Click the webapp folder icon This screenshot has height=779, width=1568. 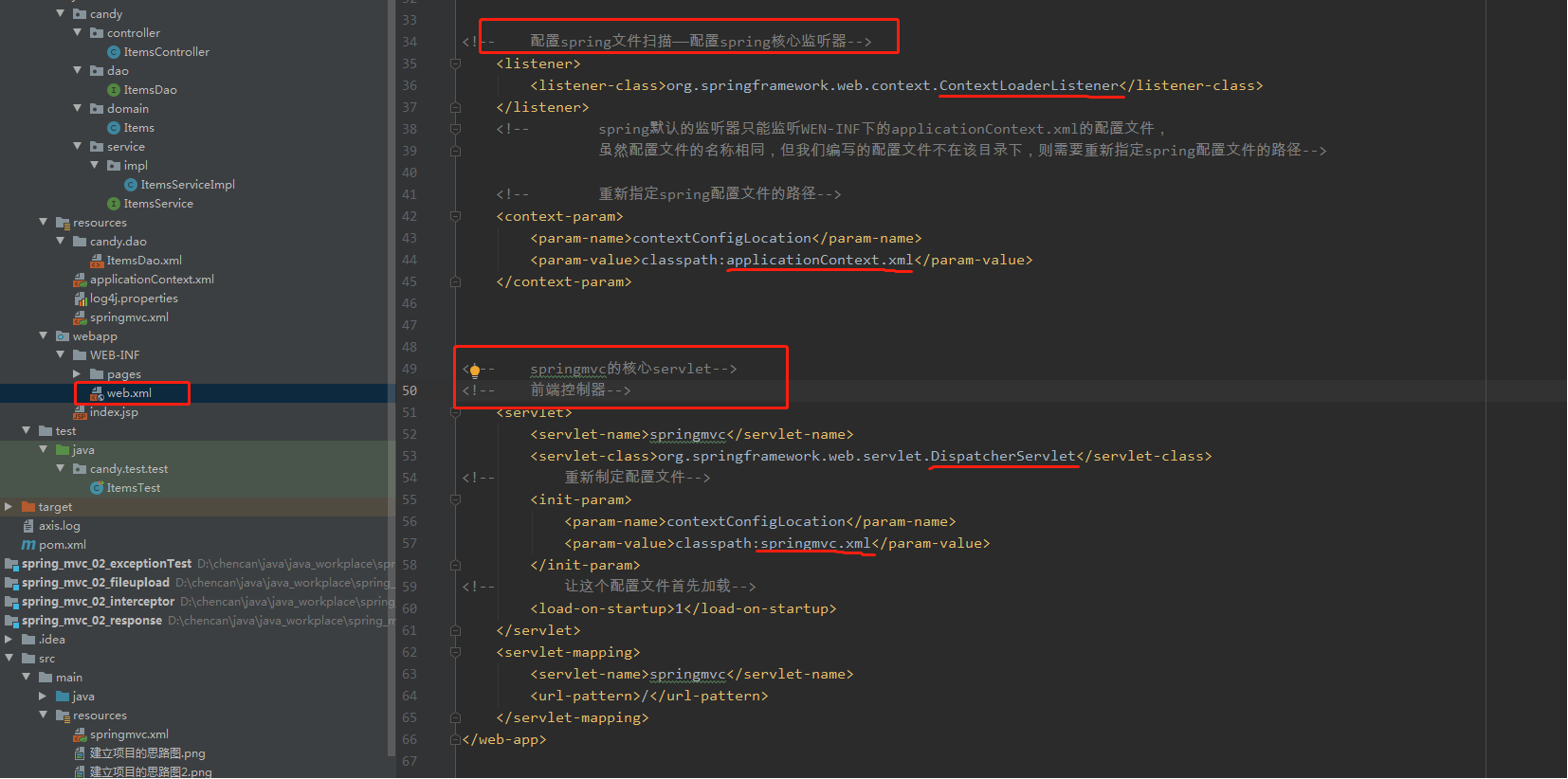tap(63, 336)
